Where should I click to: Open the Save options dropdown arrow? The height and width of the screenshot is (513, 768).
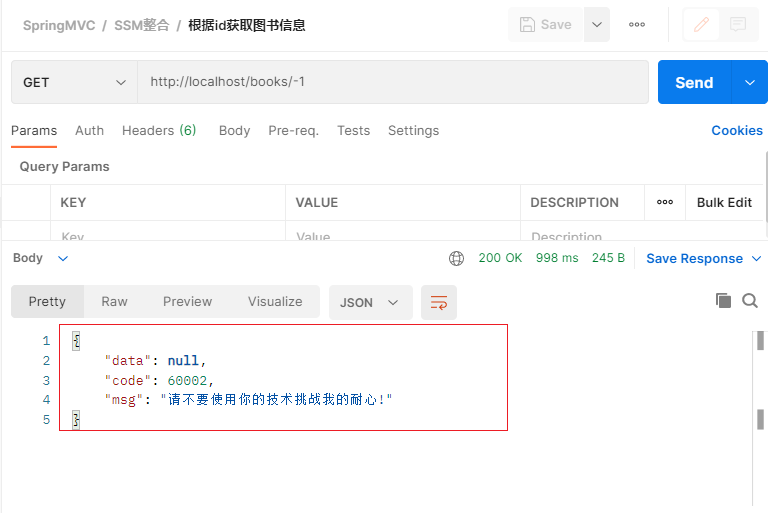tap(597, 25)
